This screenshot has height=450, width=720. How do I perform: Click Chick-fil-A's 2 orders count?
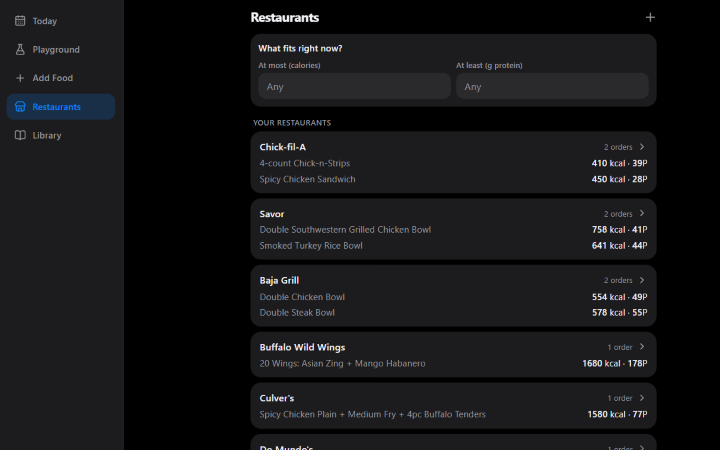click(x=618, y=147)
